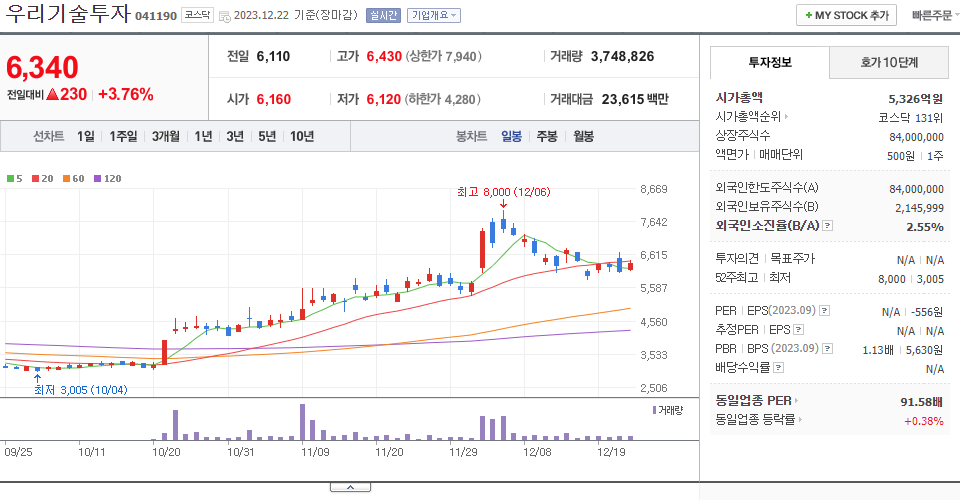Click the 거래대금 value 23,615 백만
Image resolution: width=960 pixels, height=500 pixels.
pos(635,99)
